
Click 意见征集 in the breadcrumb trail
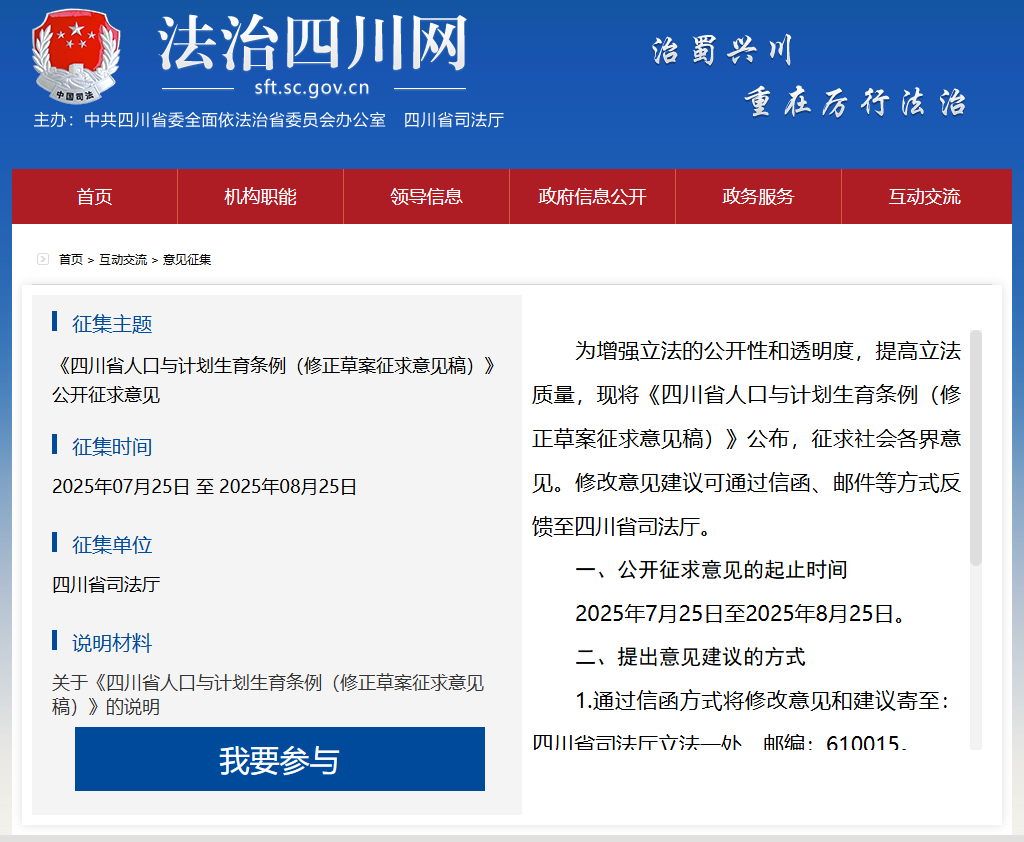click(x=187, y=260)
